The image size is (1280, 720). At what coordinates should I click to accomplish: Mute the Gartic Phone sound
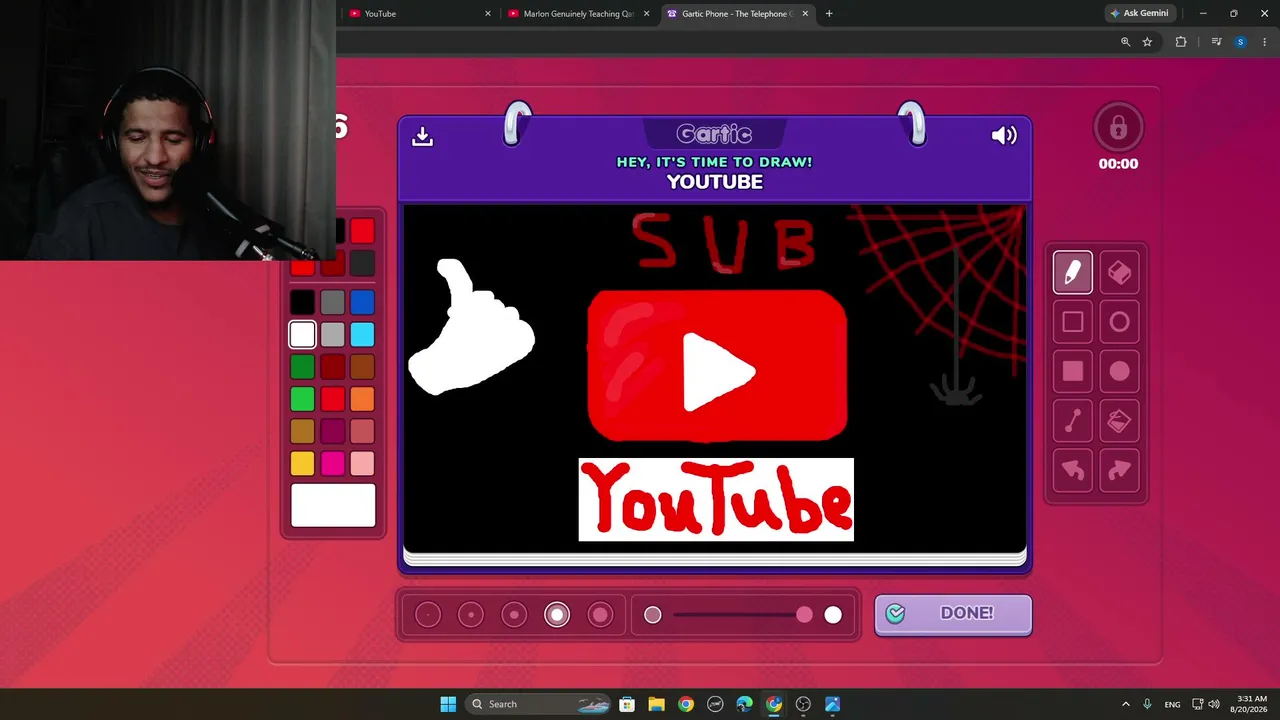(1004, 136)
